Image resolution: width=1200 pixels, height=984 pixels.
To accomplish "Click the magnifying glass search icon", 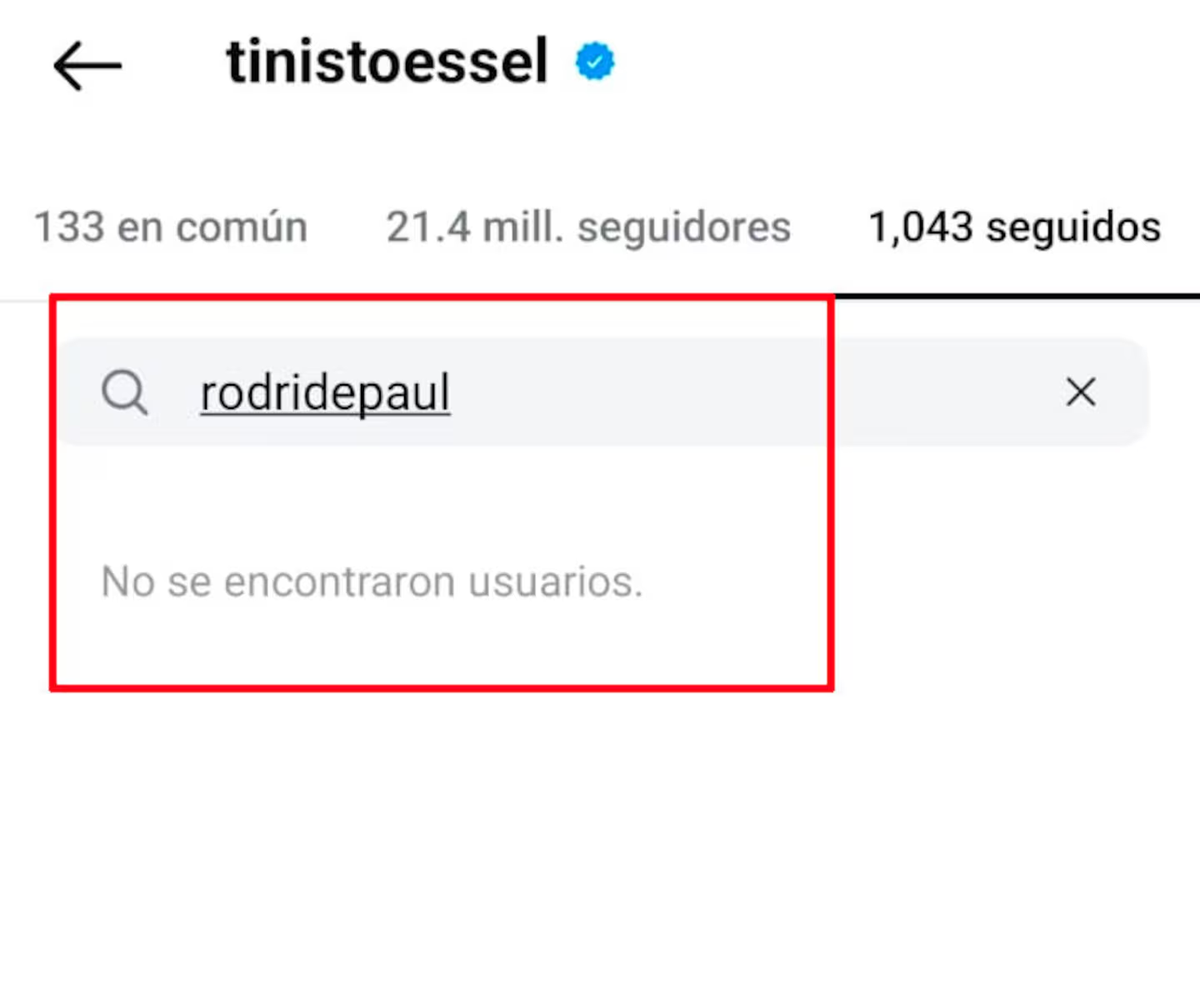I will (125, 393).
